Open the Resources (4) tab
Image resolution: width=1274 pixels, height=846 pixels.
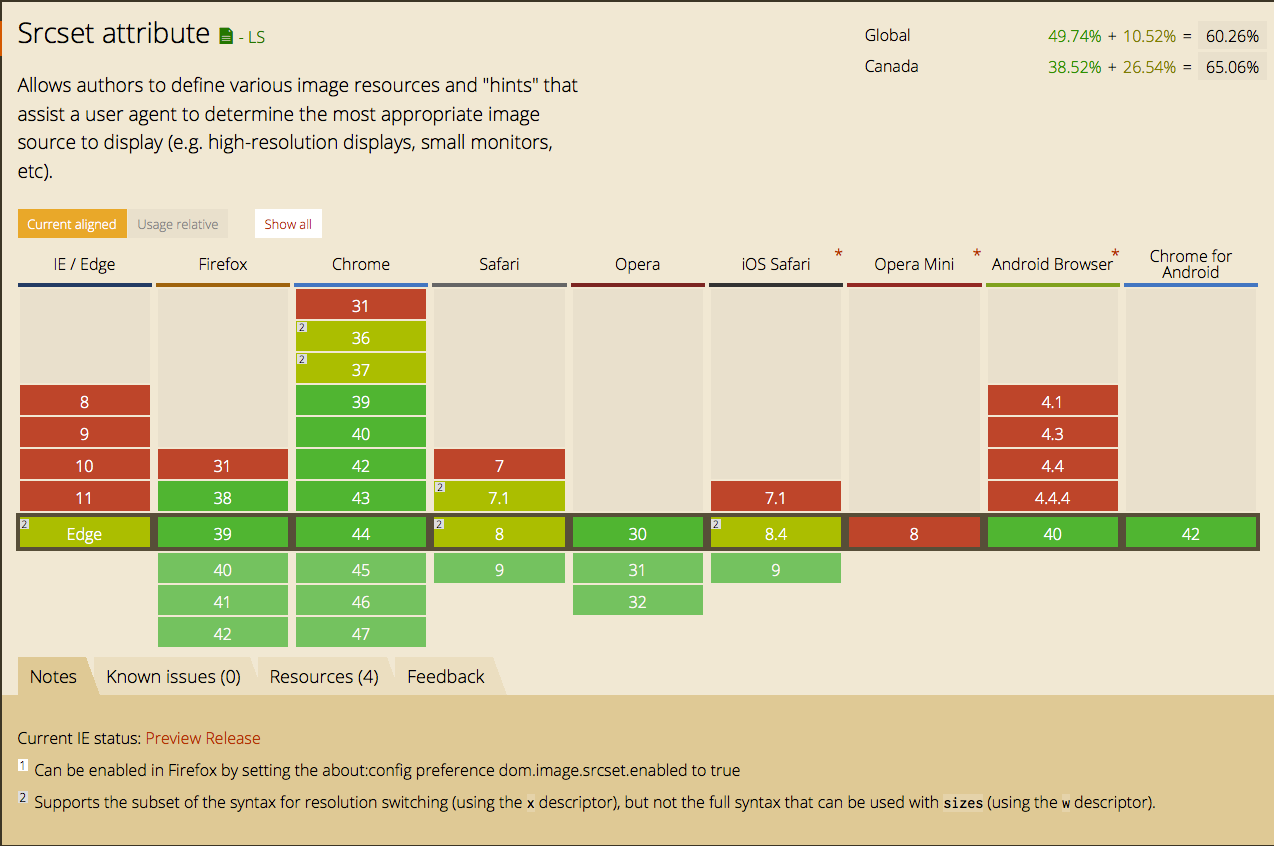tap(324, 676)
